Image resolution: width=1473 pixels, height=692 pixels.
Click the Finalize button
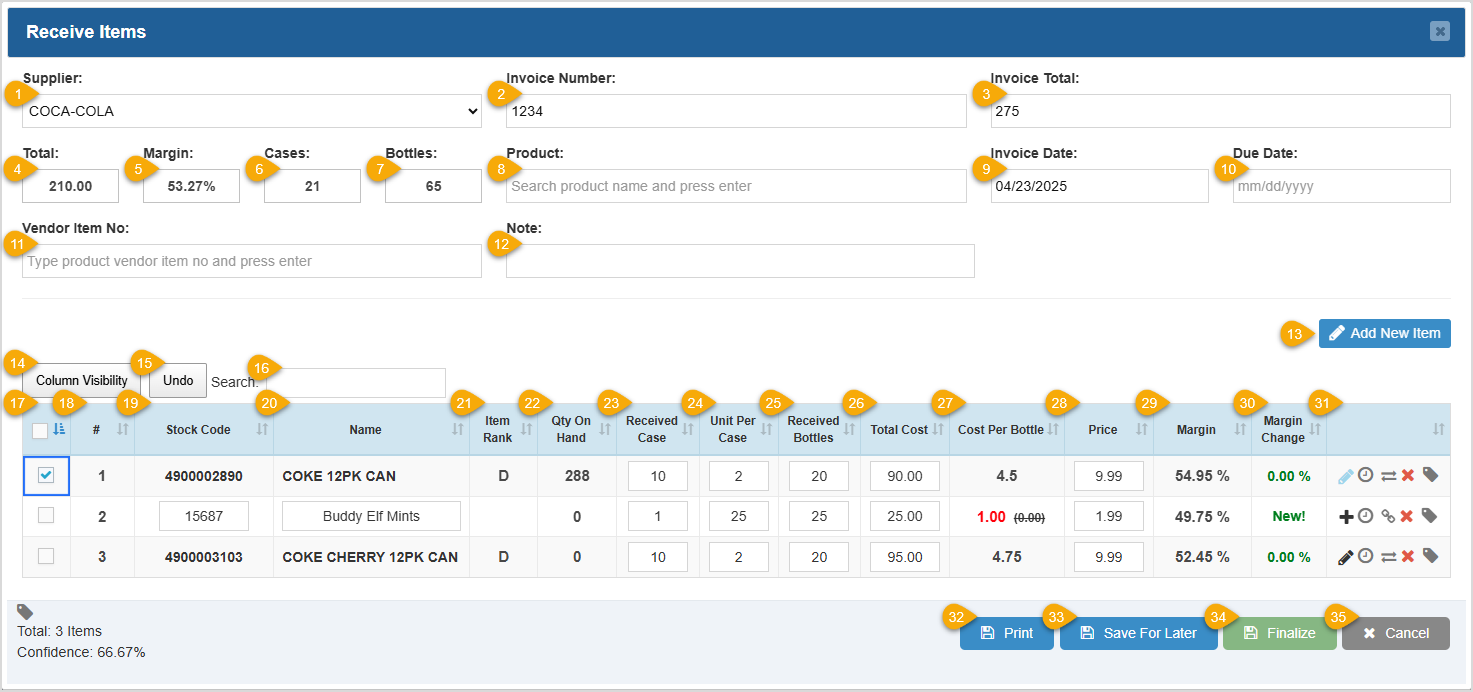coord(1279,633)
